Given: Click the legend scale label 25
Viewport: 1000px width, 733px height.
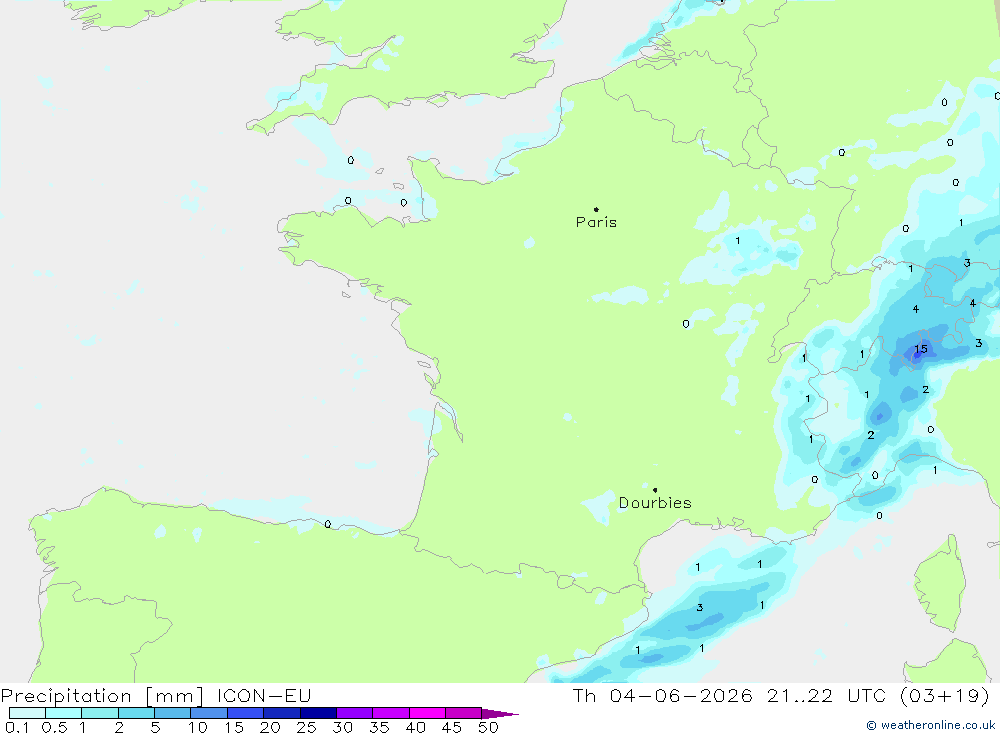Looking at the screenshot, I should [x=306, y=727].
